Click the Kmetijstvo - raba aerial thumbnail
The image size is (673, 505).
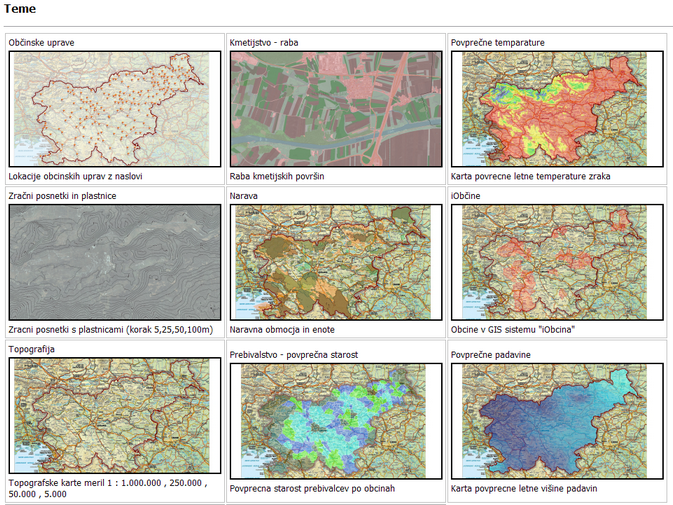coord(335,109)
